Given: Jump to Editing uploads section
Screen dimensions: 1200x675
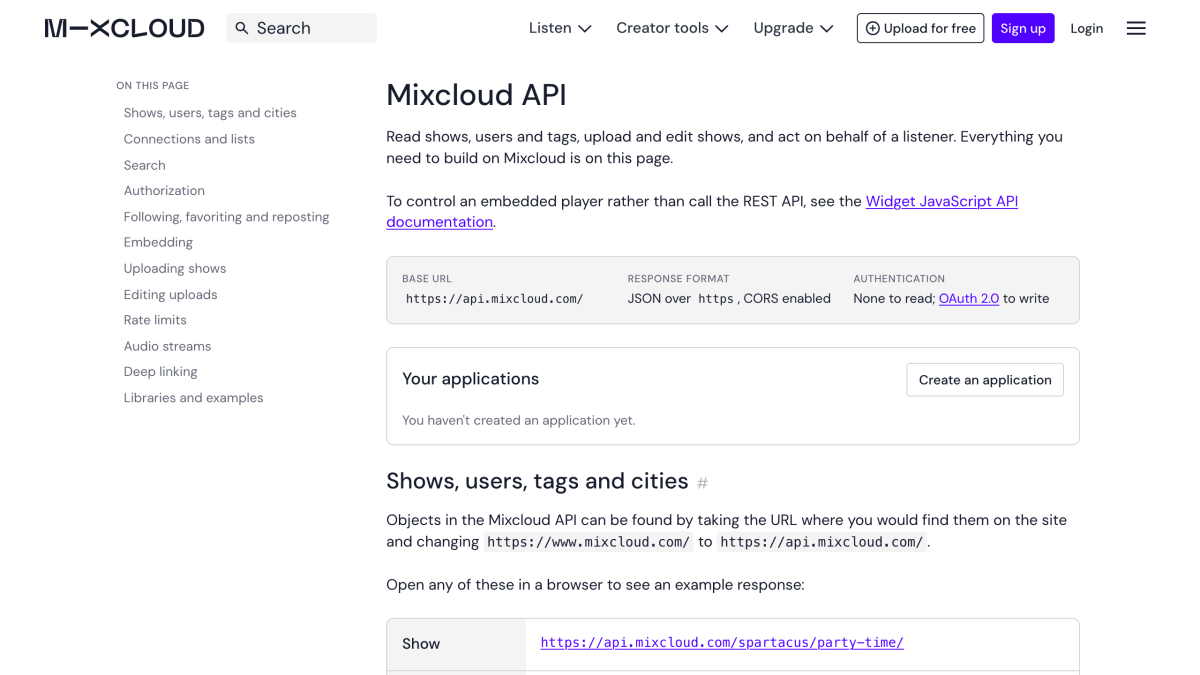Looking at the screenshot, I should tap(170, 294).
